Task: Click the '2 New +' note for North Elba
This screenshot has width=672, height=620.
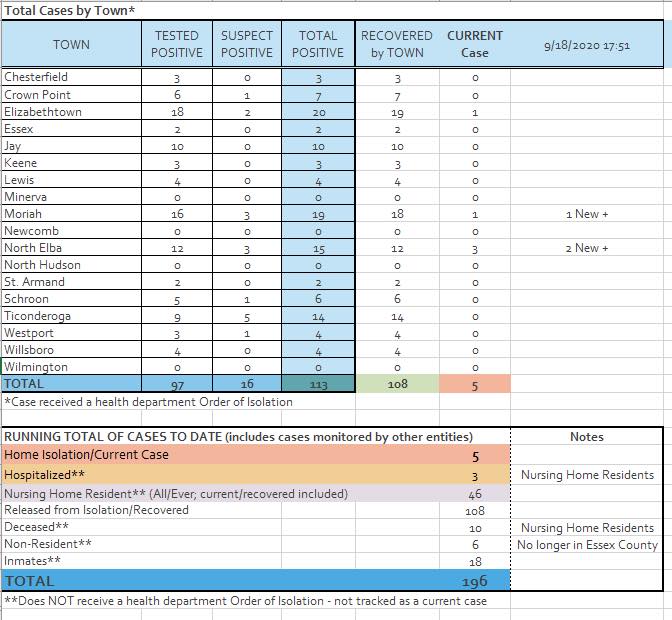Action: click(x=587, y=248)
